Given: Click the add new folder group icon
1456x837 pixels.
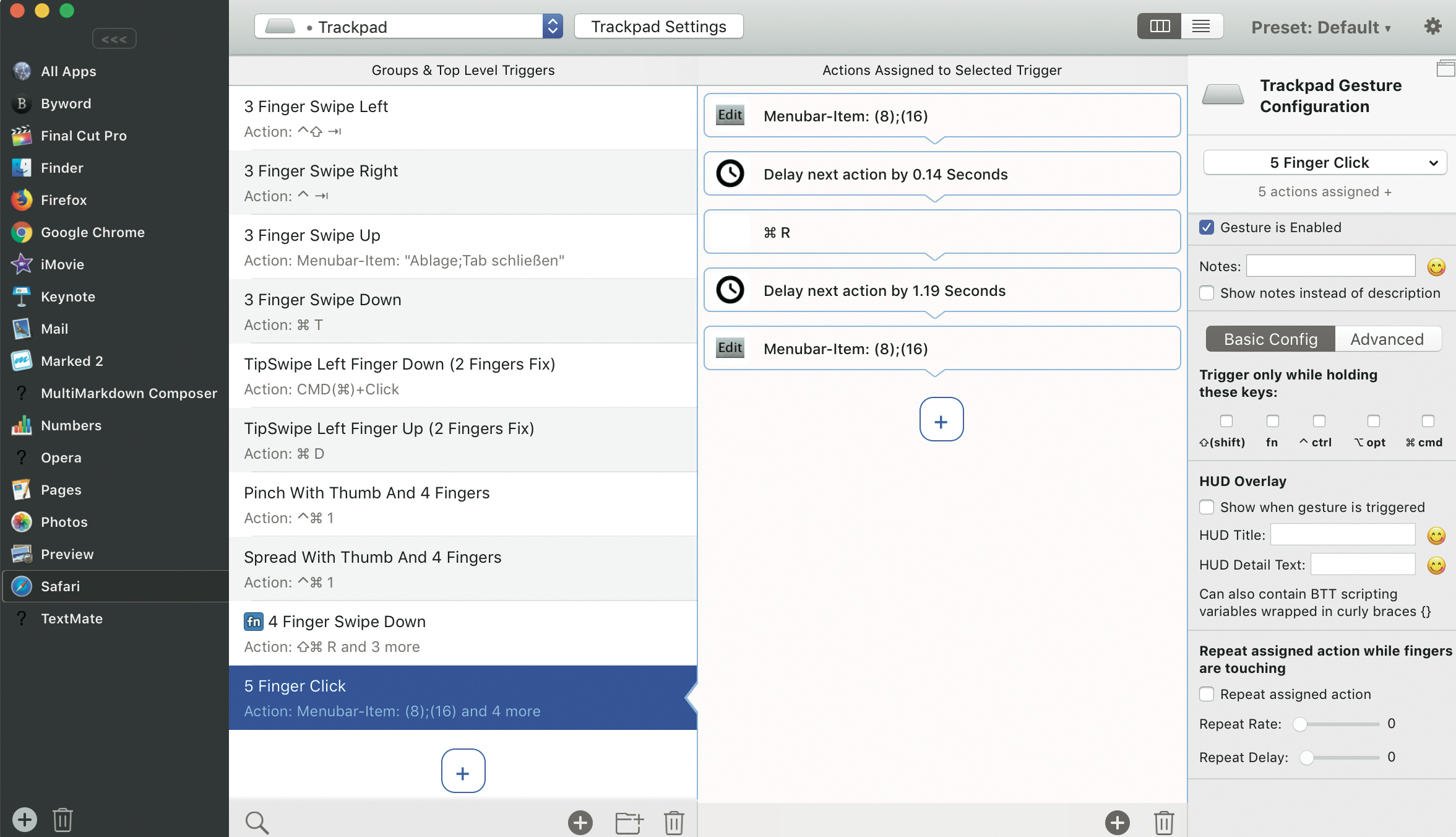Looking at the screenshot, I should (x=629, y=823).
